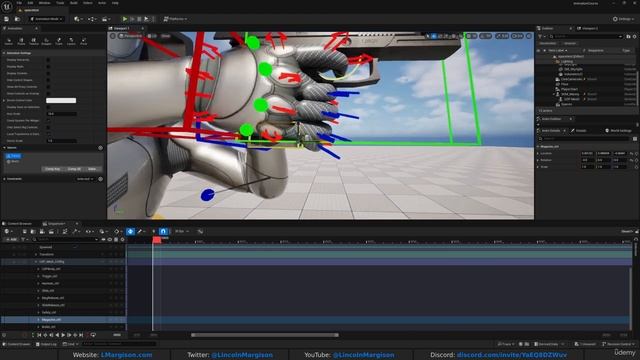Toggle the Display Hierarchy checkbox
Image resolution: width=640 pixels, height=360 pixels.
(48, 60)
